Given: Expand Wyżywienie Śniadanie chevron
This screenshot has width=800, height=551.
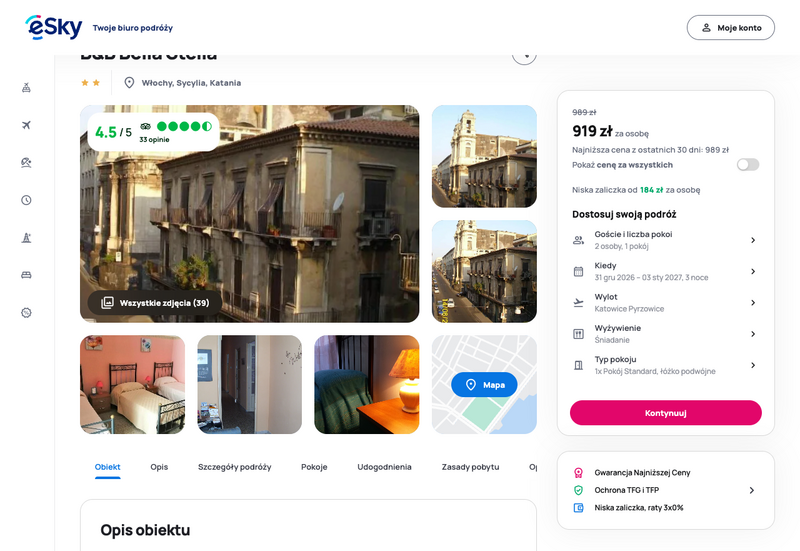Looking at the screenshot, I should [x=753, y=334].
